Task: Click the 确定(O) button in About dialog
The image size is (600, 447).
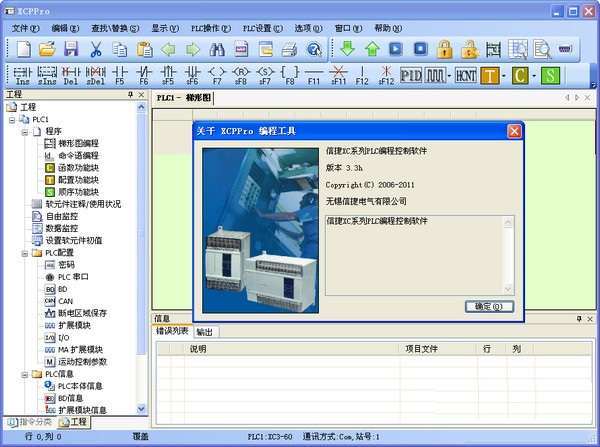Action: (489, 307)
